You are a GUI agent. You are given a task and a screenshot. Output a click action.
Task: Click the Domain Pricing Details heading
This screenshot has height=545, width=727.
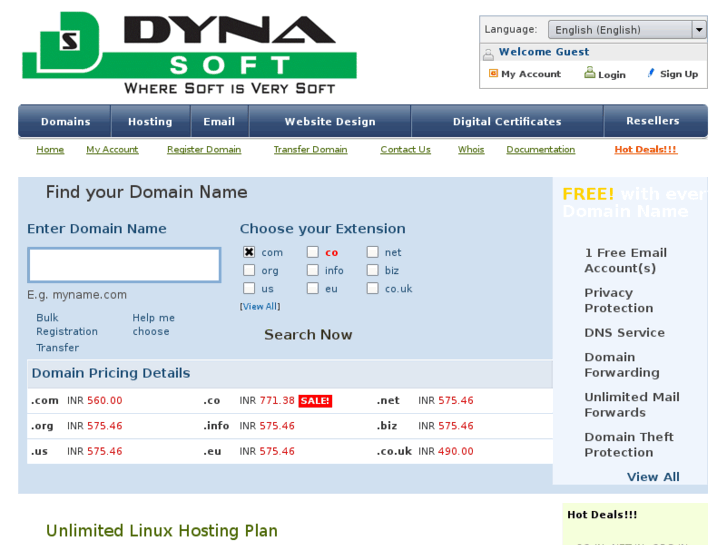click(111, 373)
